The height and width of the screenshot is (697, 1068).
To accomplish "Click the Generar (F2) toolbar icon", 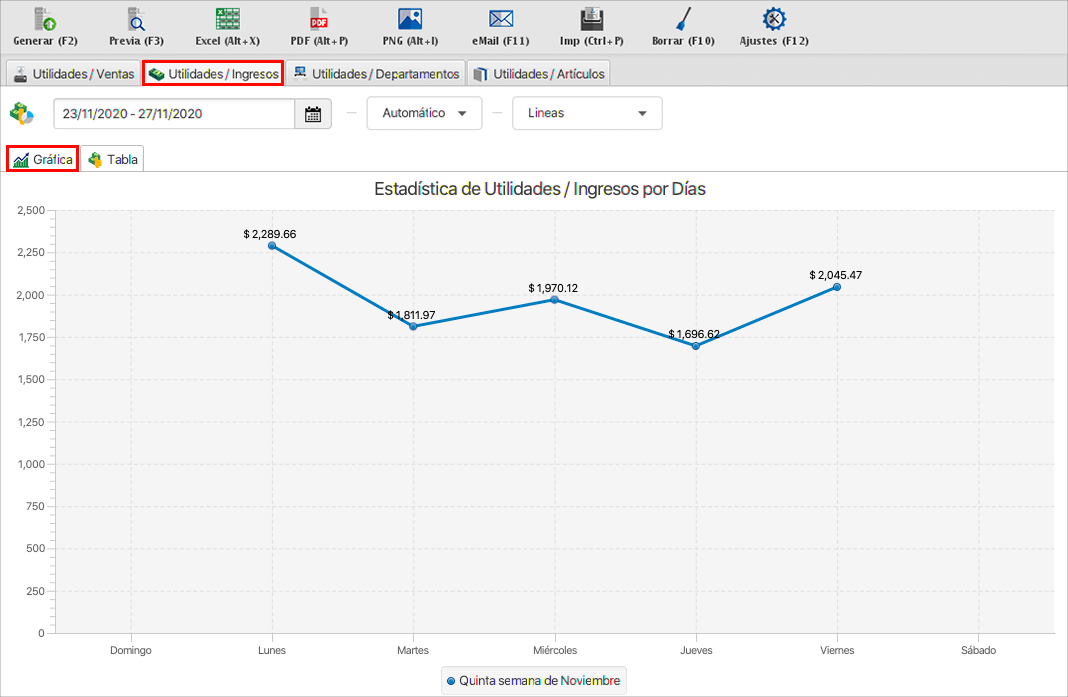I will pyautogui.click(x=45, y=19).
